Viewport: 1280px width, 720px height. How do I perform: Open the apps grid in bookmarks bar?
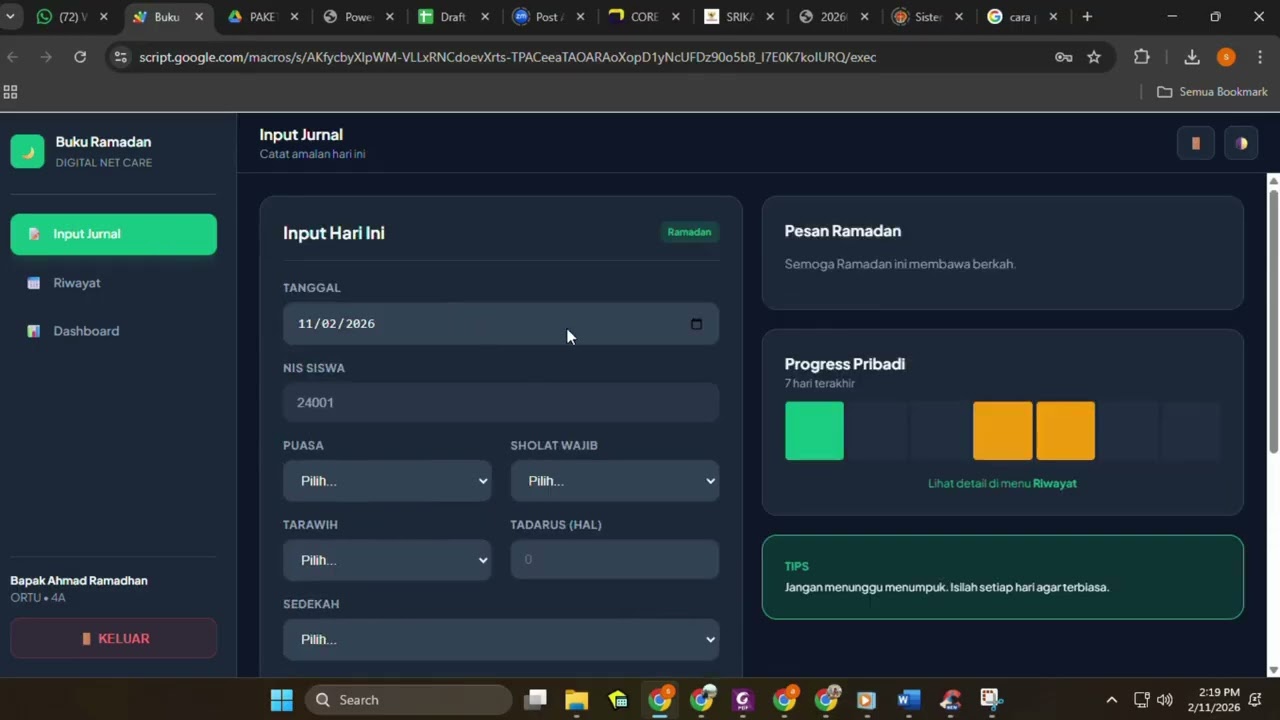click(11, 92)
